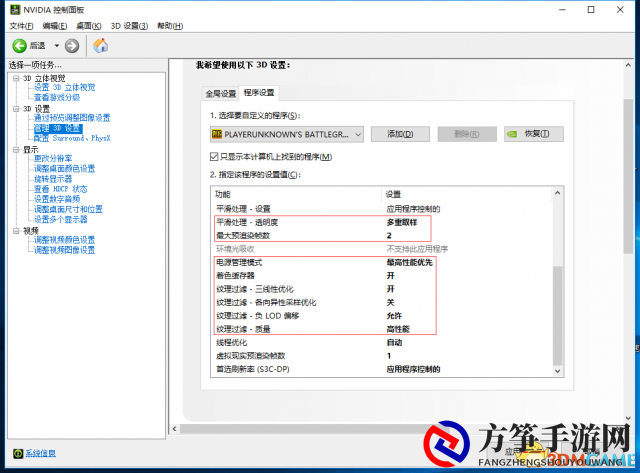
Task: Click main panel scroll-up arrow
Action: pos(628,65)
